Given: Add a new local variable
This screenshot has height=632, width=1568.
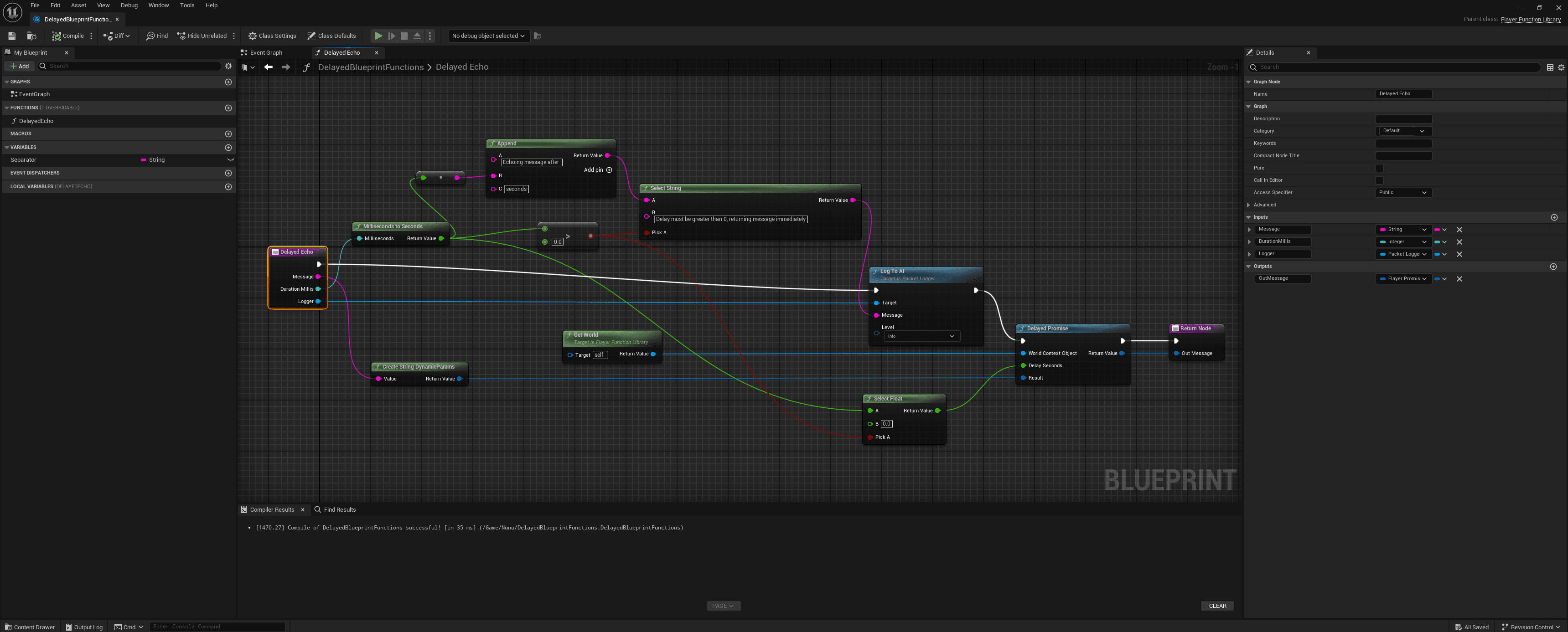Looking at the screenshot, I should (228, 187).
